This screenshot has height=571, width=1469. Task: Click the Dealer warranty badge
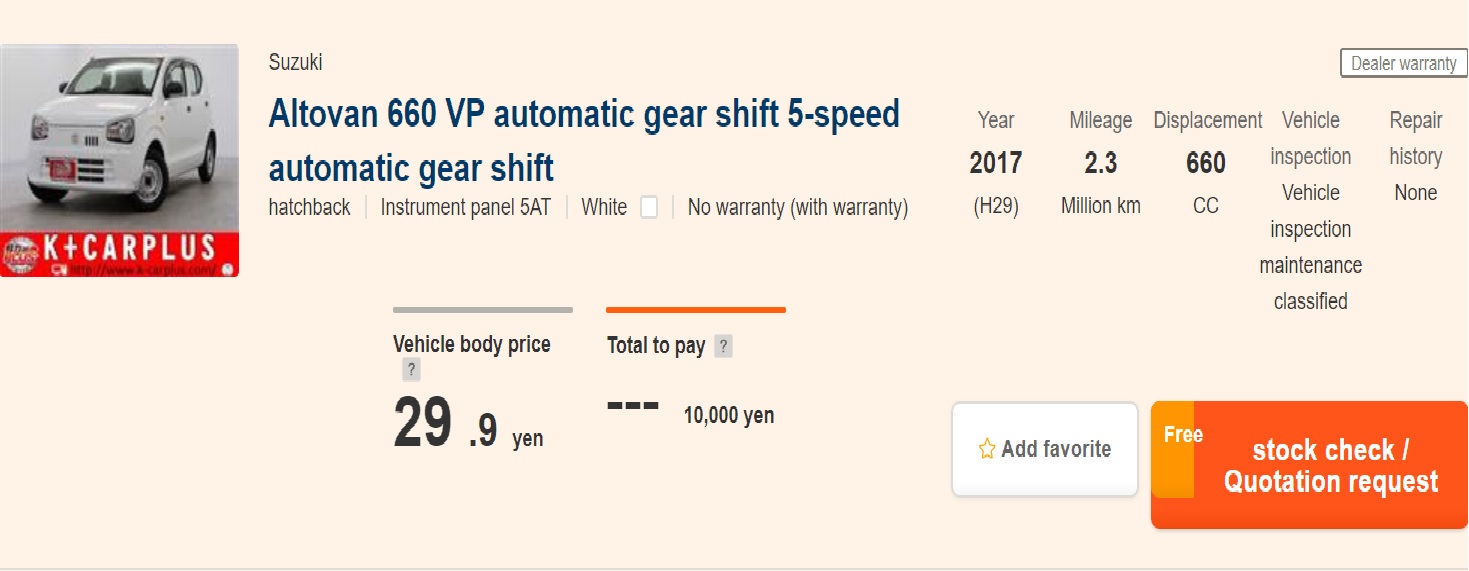coord(1403,63)
